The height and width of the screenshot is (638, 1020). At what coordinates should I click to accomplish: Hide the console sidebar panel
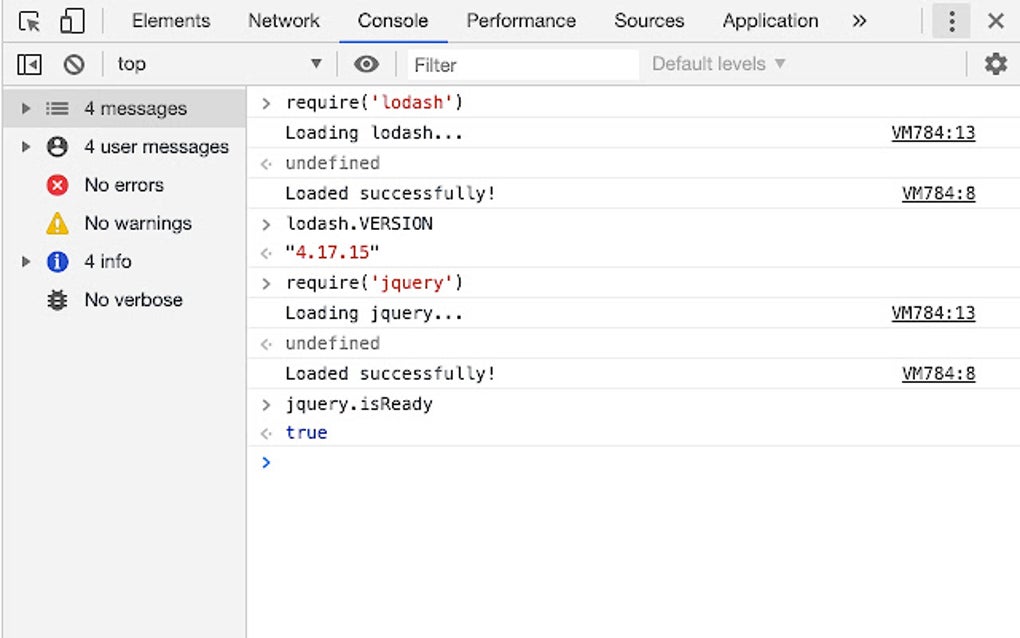(30, 64)
